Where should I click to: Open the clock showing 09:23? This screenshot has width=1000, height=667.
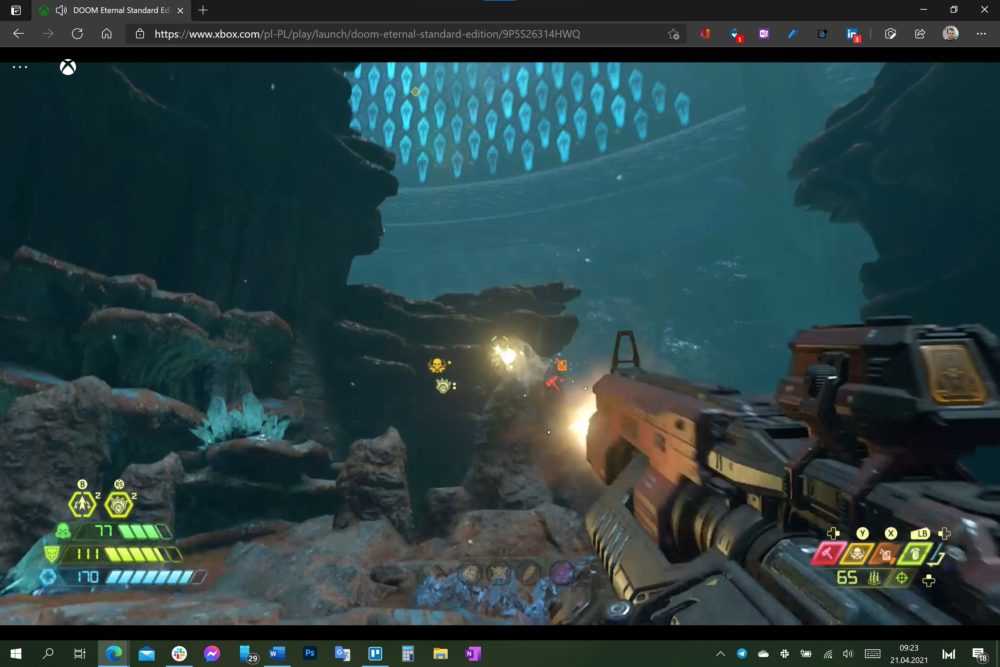[909, 654]
